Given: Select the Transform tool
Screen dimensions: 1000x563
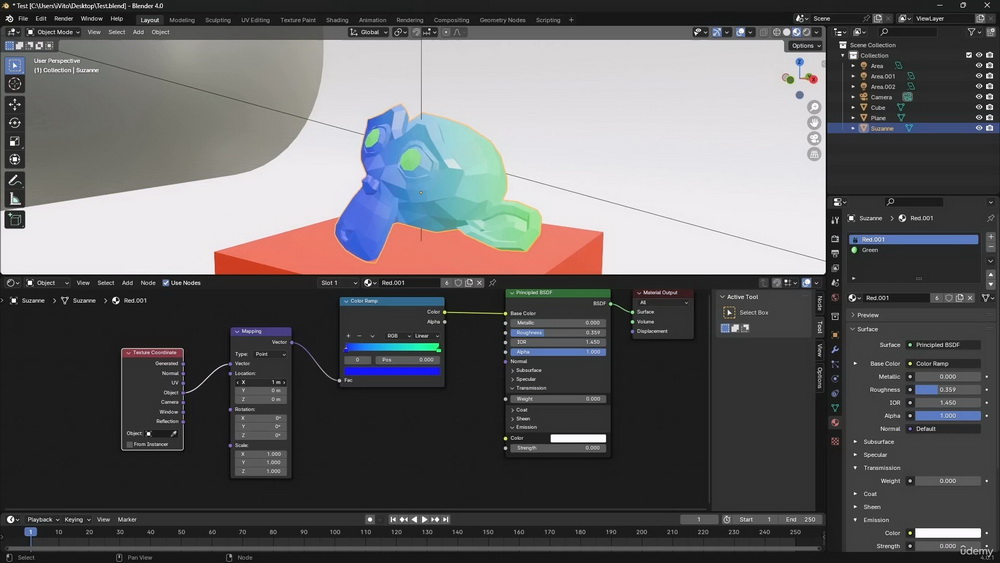Looking at the screenshot, I should [x=15, y=159].
